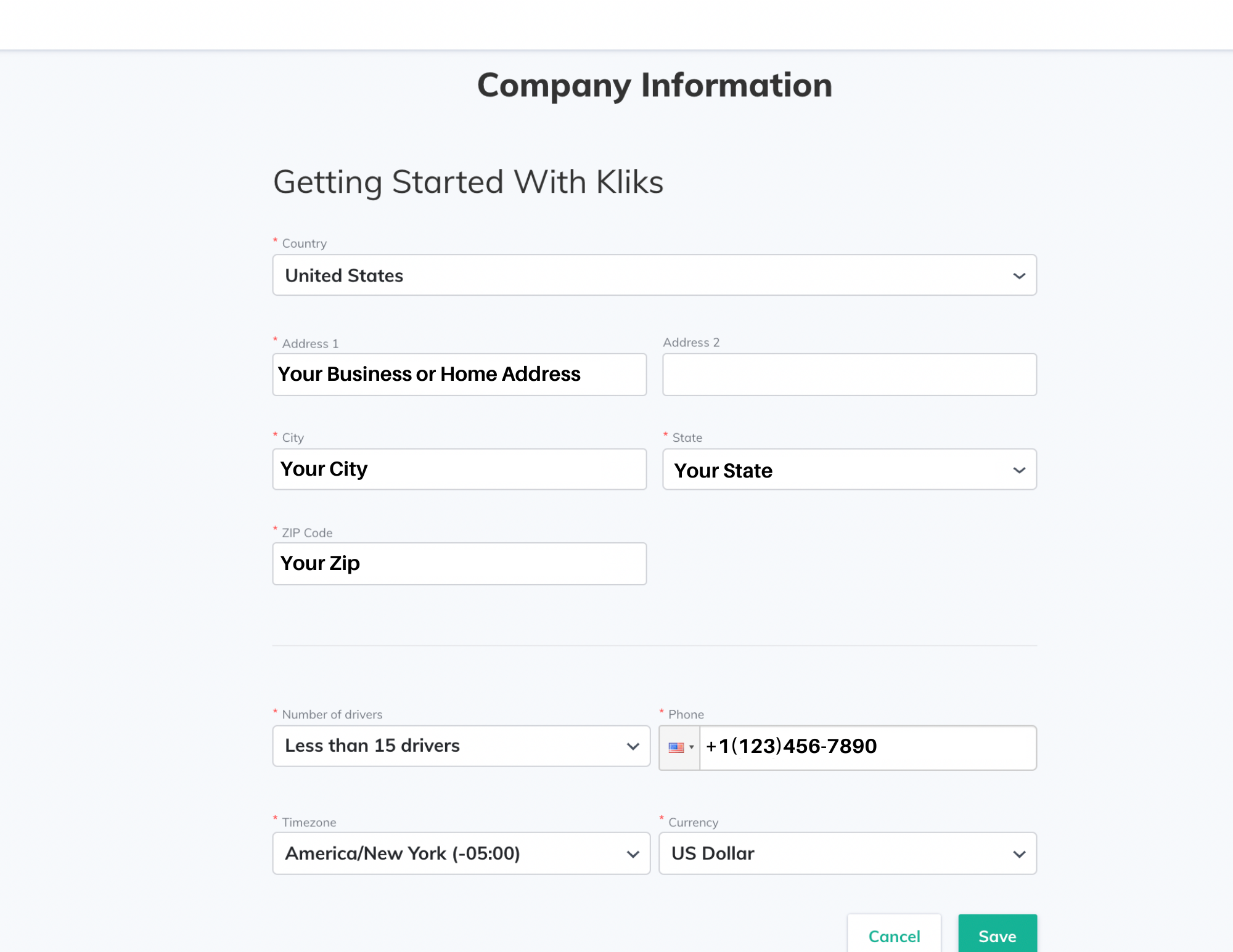
Task: Click the Company Information heading
Action: click(654, 85)
